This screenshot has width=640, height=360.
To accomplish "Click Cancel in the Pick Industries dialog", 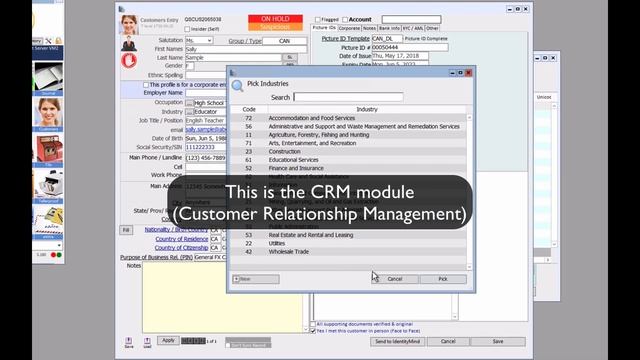I will (x=395, y=279).
